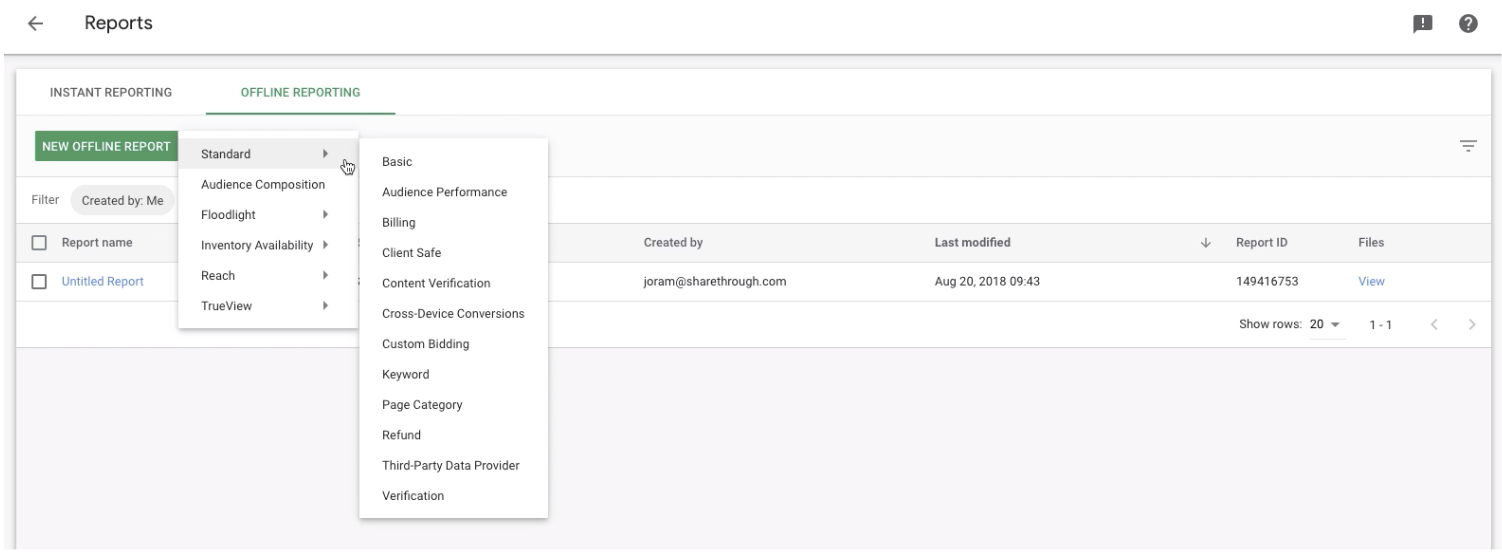Open the help question mark icon
The image size is (1502, 560).
[x=1469, y=23]
